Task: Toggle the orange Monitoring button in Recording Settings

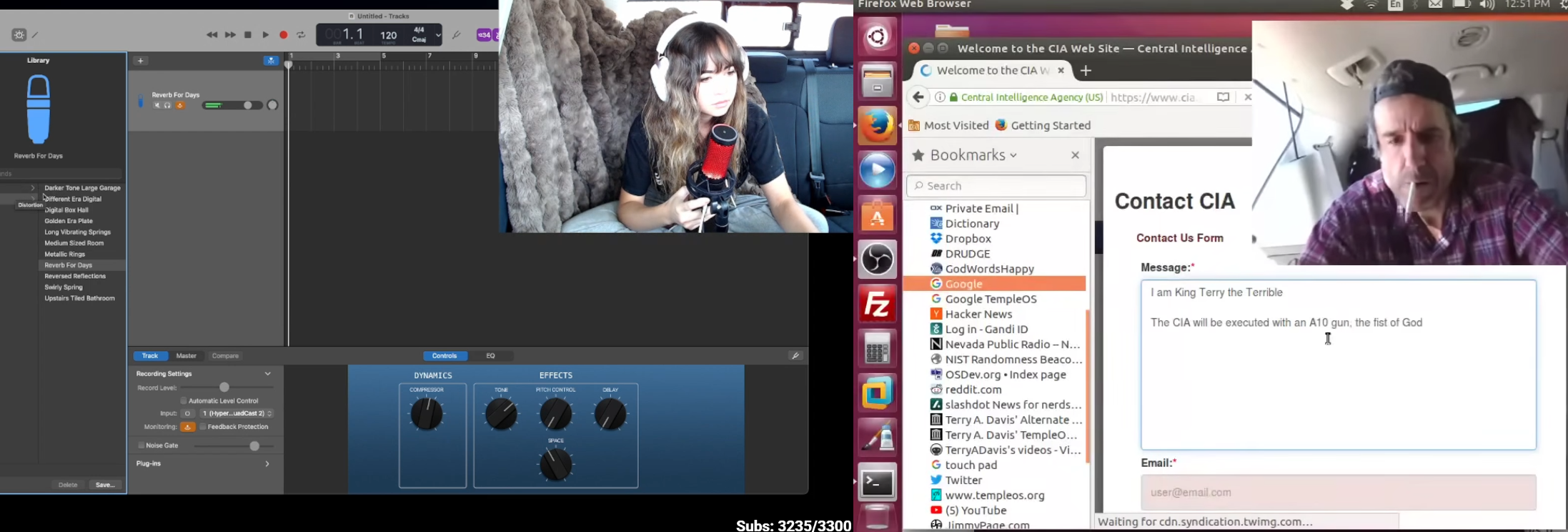Action: tap(188, 427)
